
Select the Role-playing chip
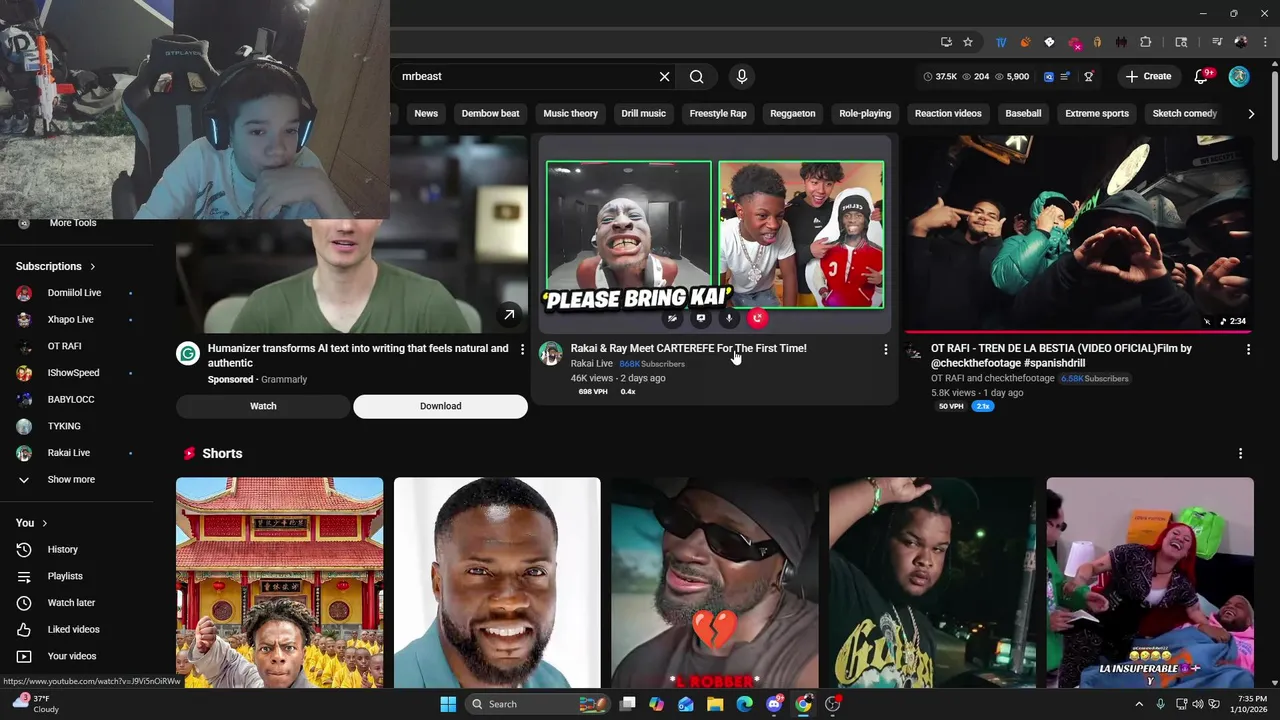coord(865,113)
